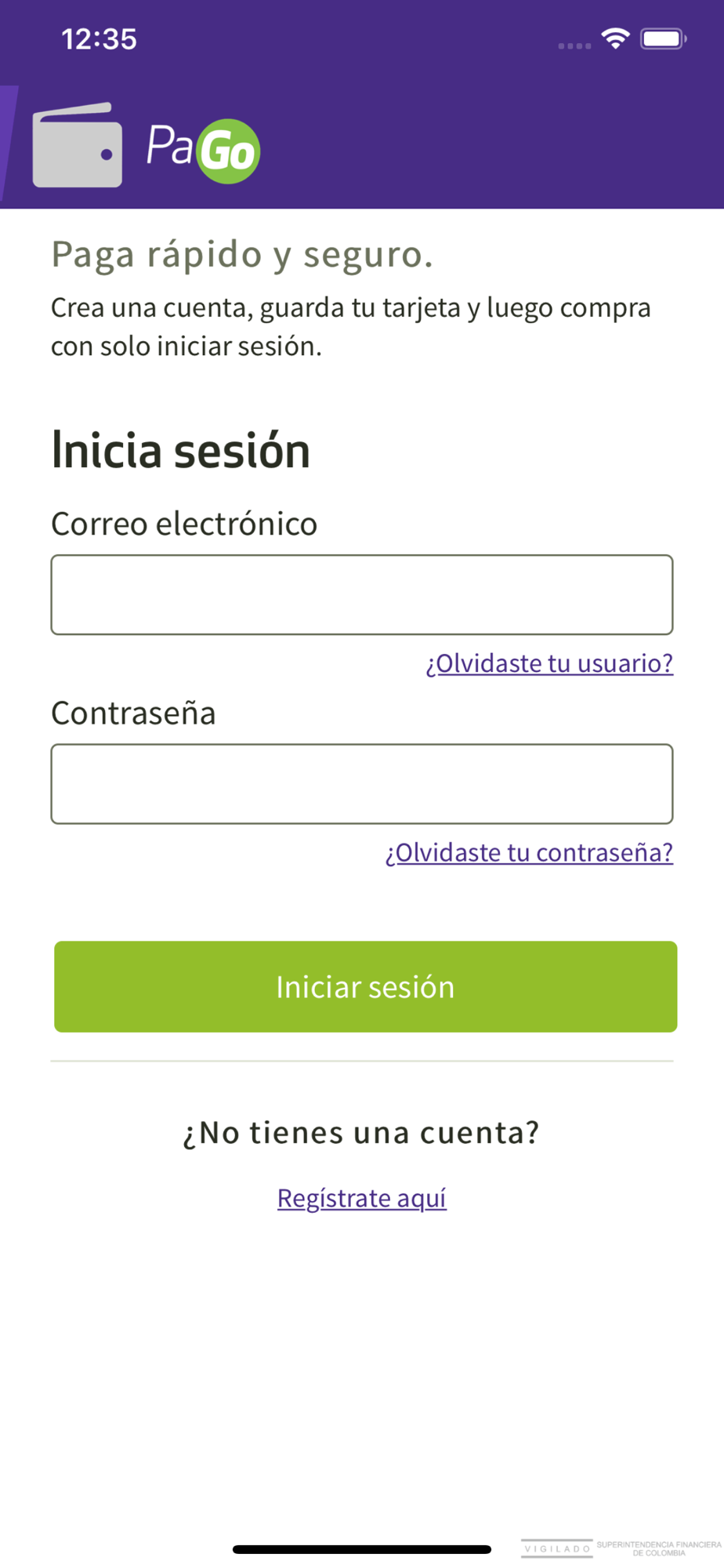Tap the green Go circle logo
This screenshot has height=1568, width=724.
(x=228, y=151)
